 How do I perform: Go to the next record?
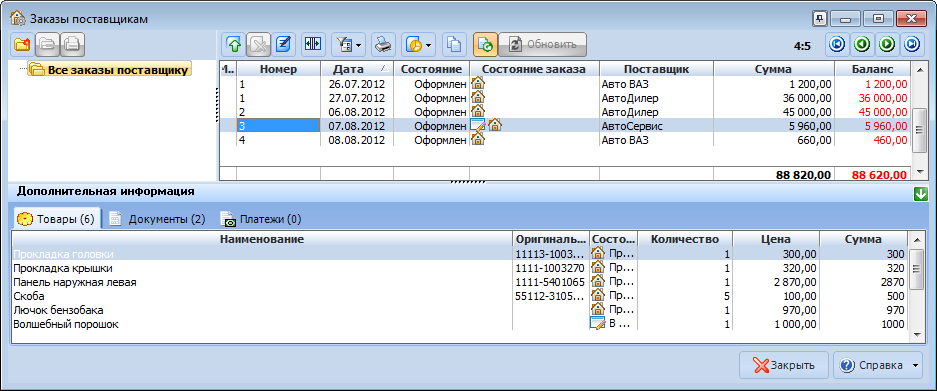[887, 44]
